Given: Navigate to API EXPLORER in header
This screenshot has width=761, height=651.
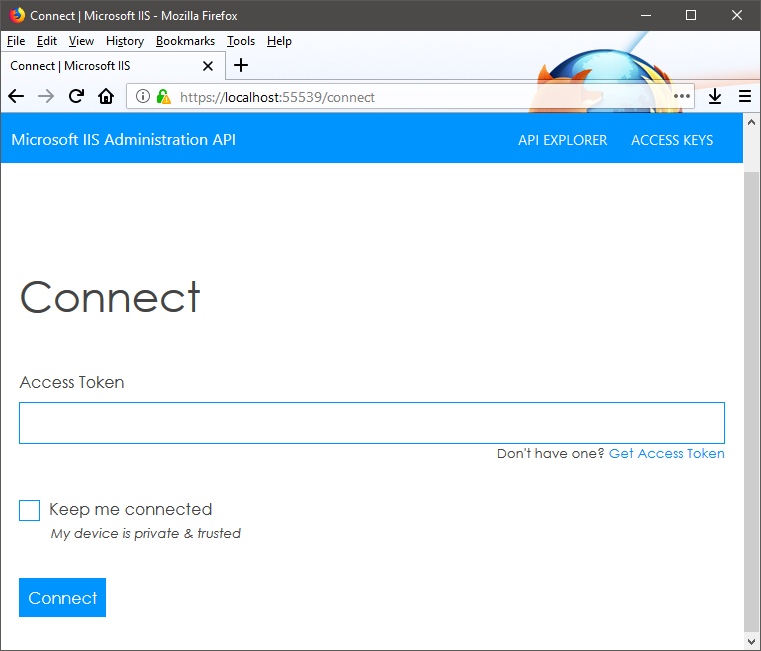Looking at the screenshot, I should (562, 140).
